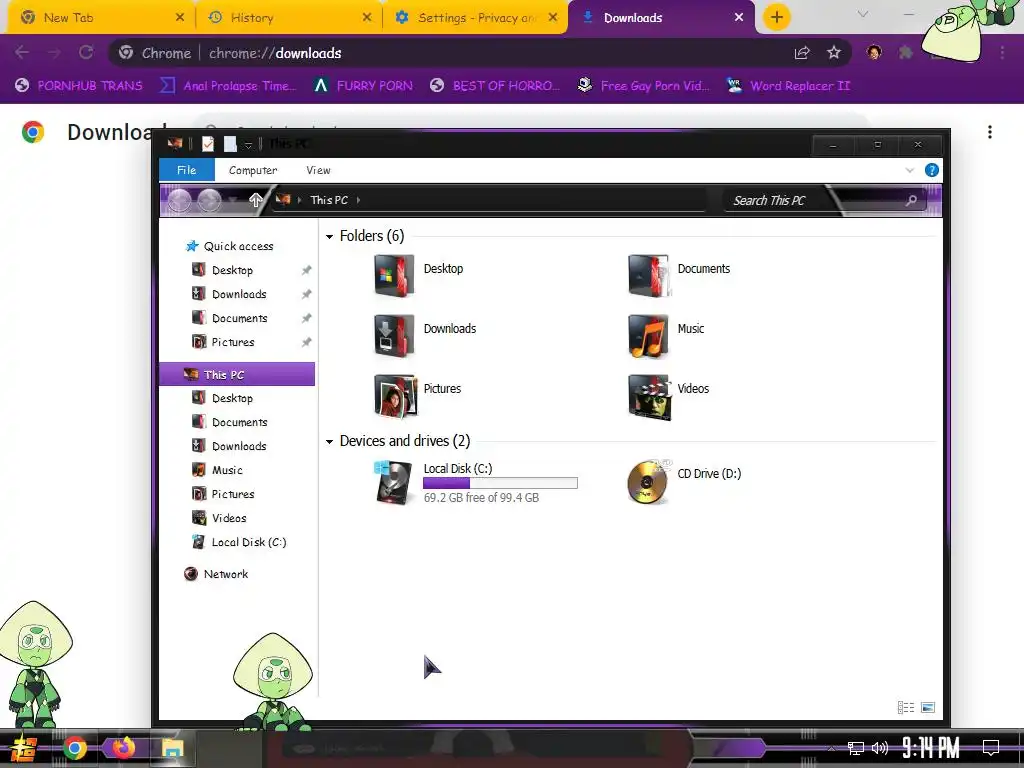Switch to large icons view layout icon
Viewport: 1024px width, 768px height.
tap(928, 707)
